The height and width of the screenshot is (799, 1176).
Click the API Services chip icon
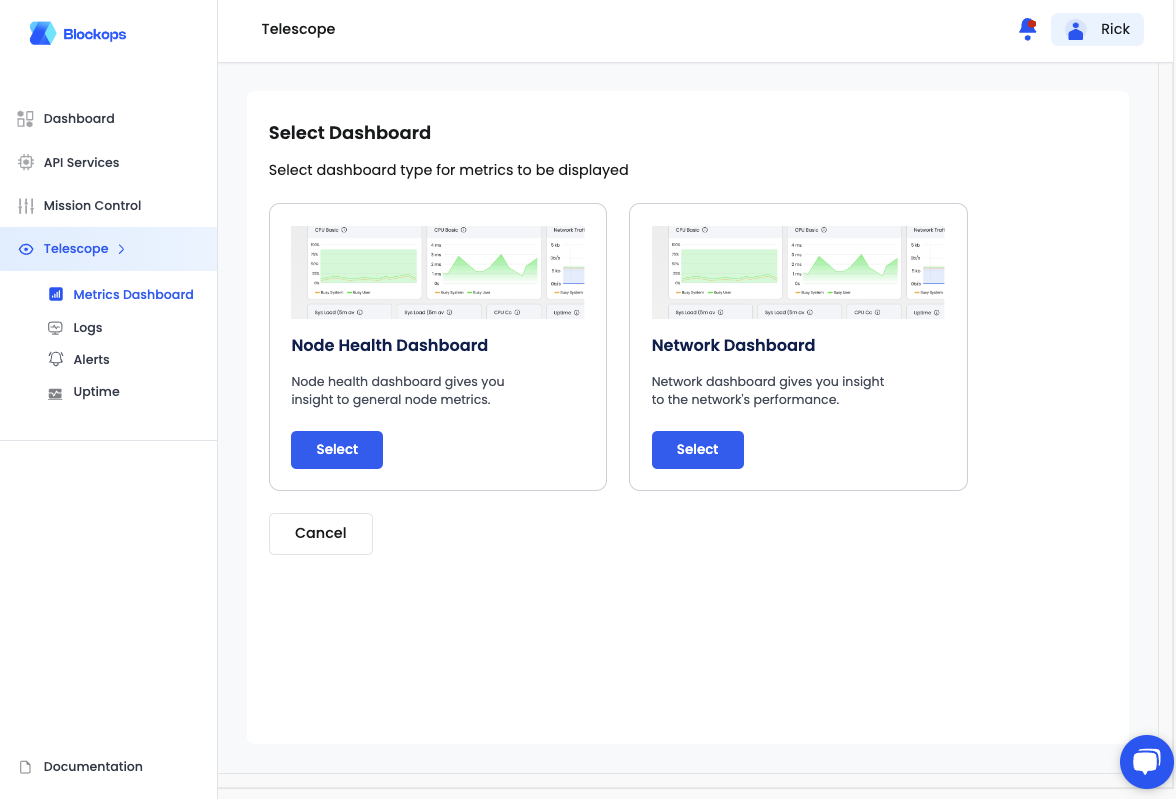pyautogui.click(x=26, y=162)
